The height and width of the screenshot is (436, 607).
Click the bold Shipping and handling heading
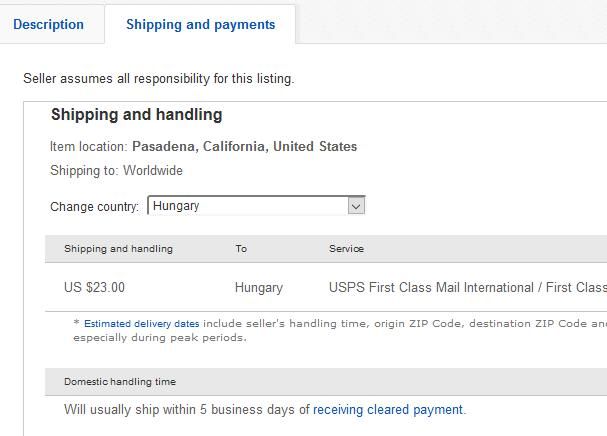(x=136, y=115)
